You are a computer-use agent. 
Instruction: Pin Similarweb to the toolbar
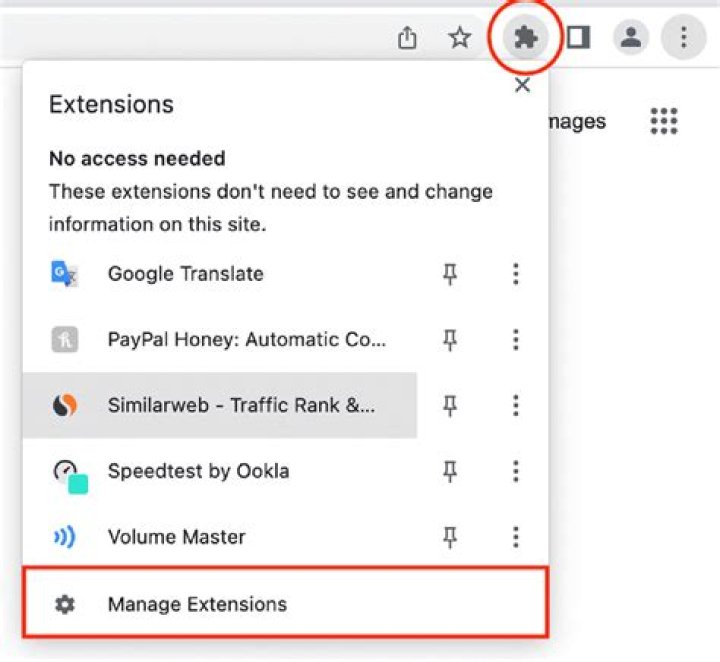(x=450, y=405)
